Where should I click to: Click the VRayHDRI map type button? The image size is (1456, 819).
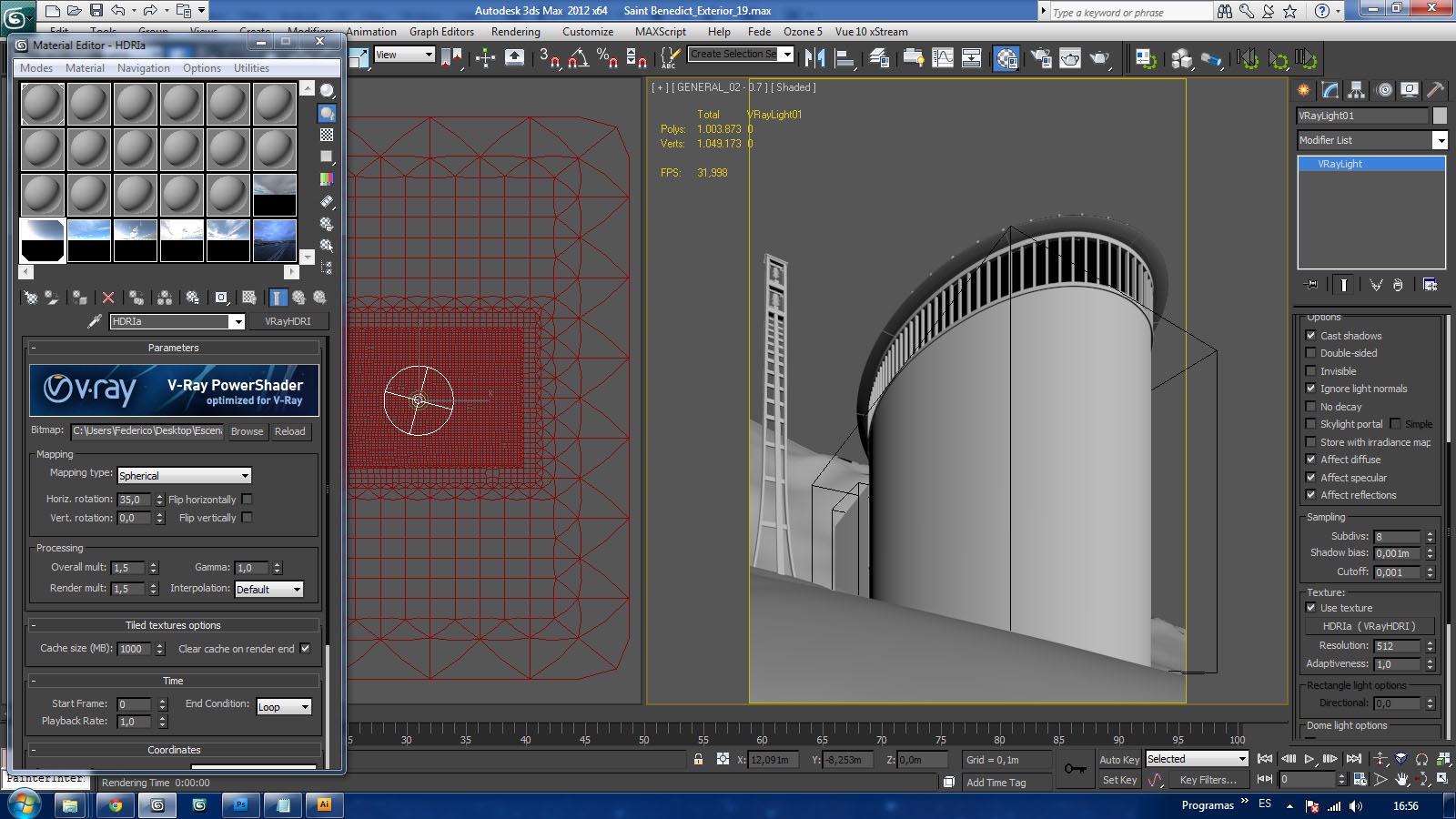[x=288, y=321]
